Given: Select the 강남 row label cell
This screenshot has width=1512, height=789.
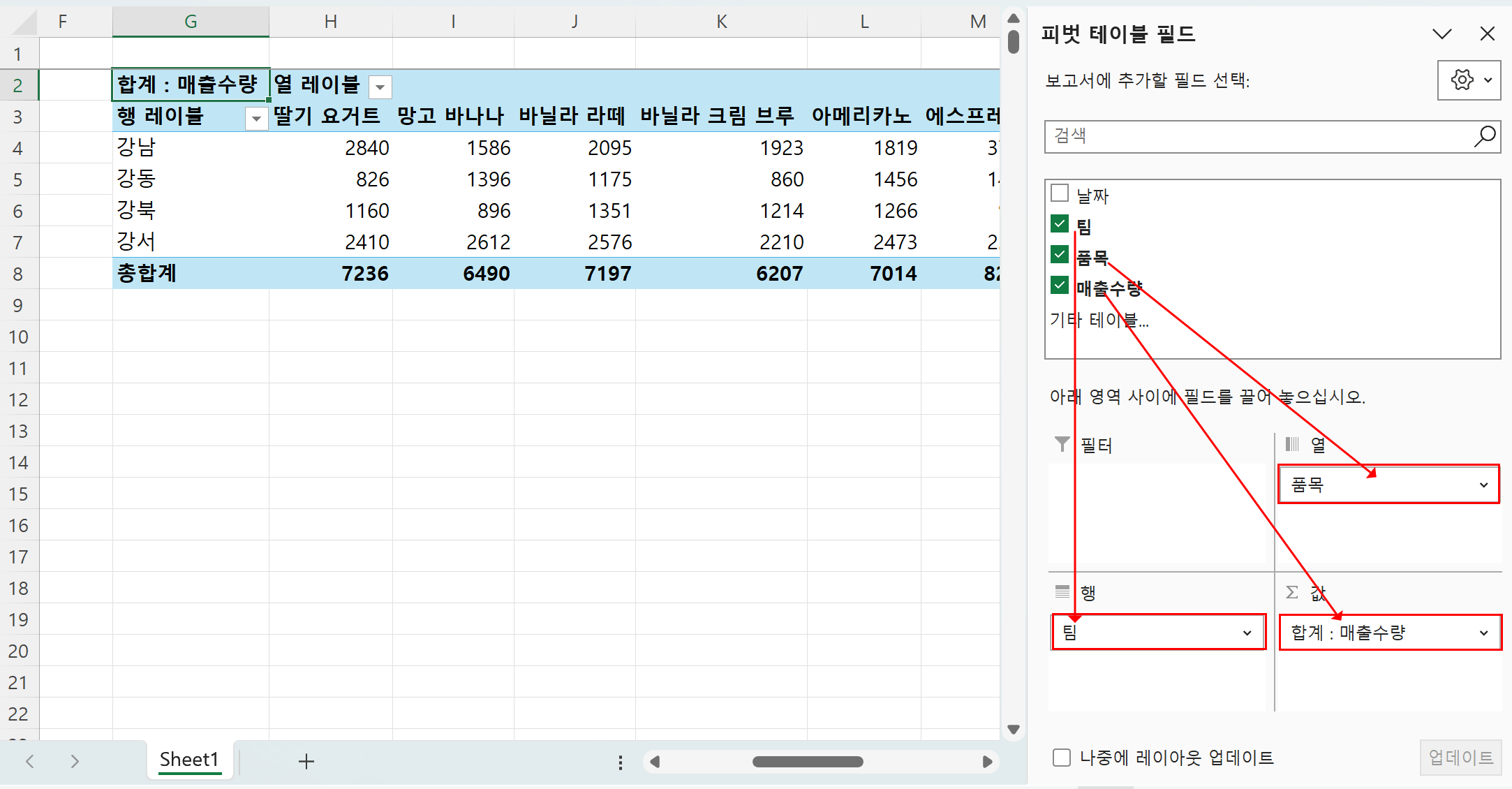Looking at the screenshot, I should click(191, 147).
